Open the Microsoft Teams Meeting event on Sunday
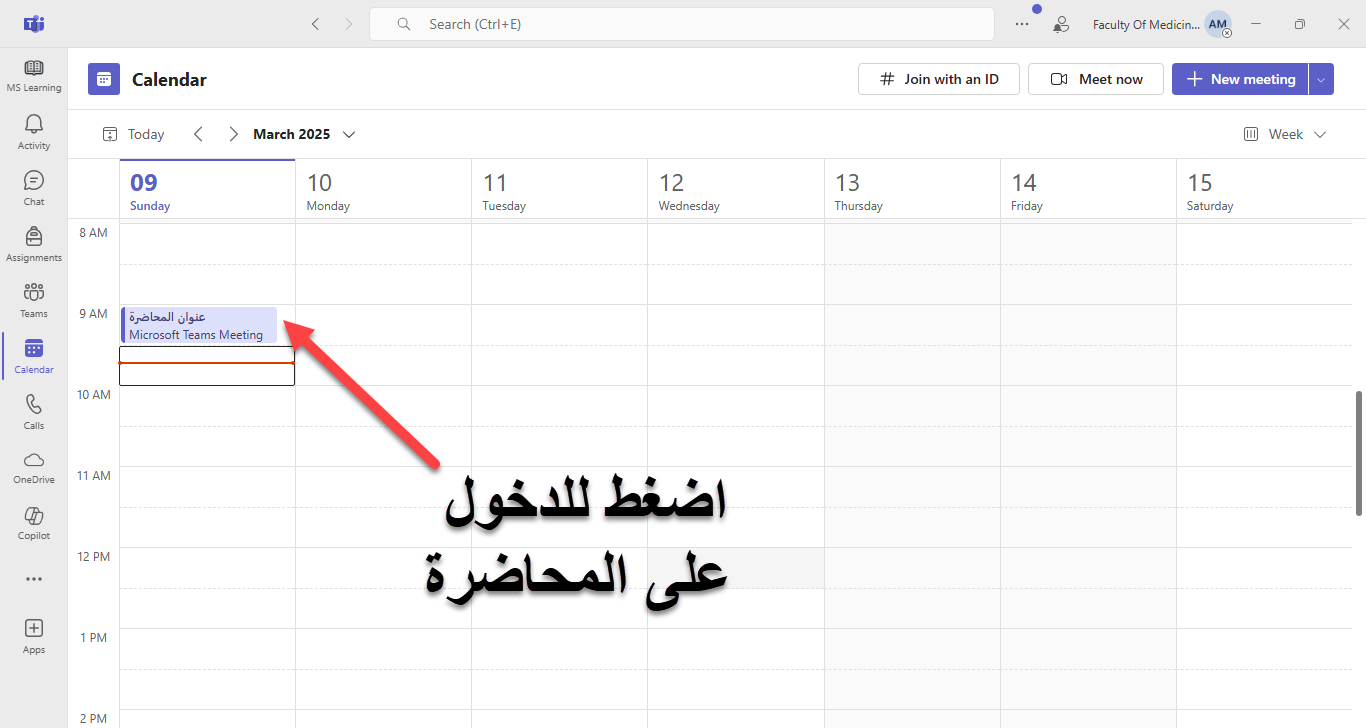The width and height of the screenshot is (1366, 728). click(x=199, y=326)
